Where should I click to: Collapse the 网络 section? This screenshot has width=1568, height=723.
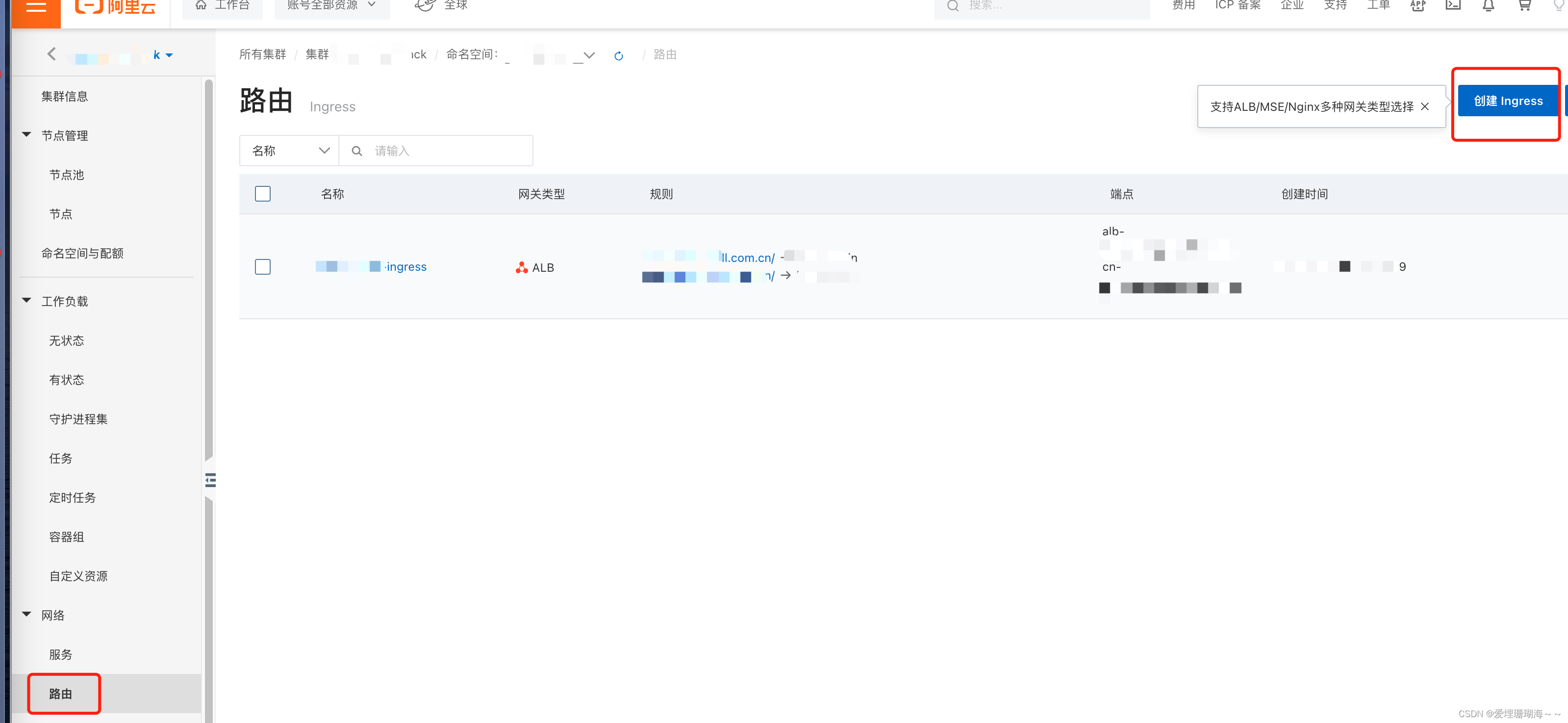click(26, 615)
